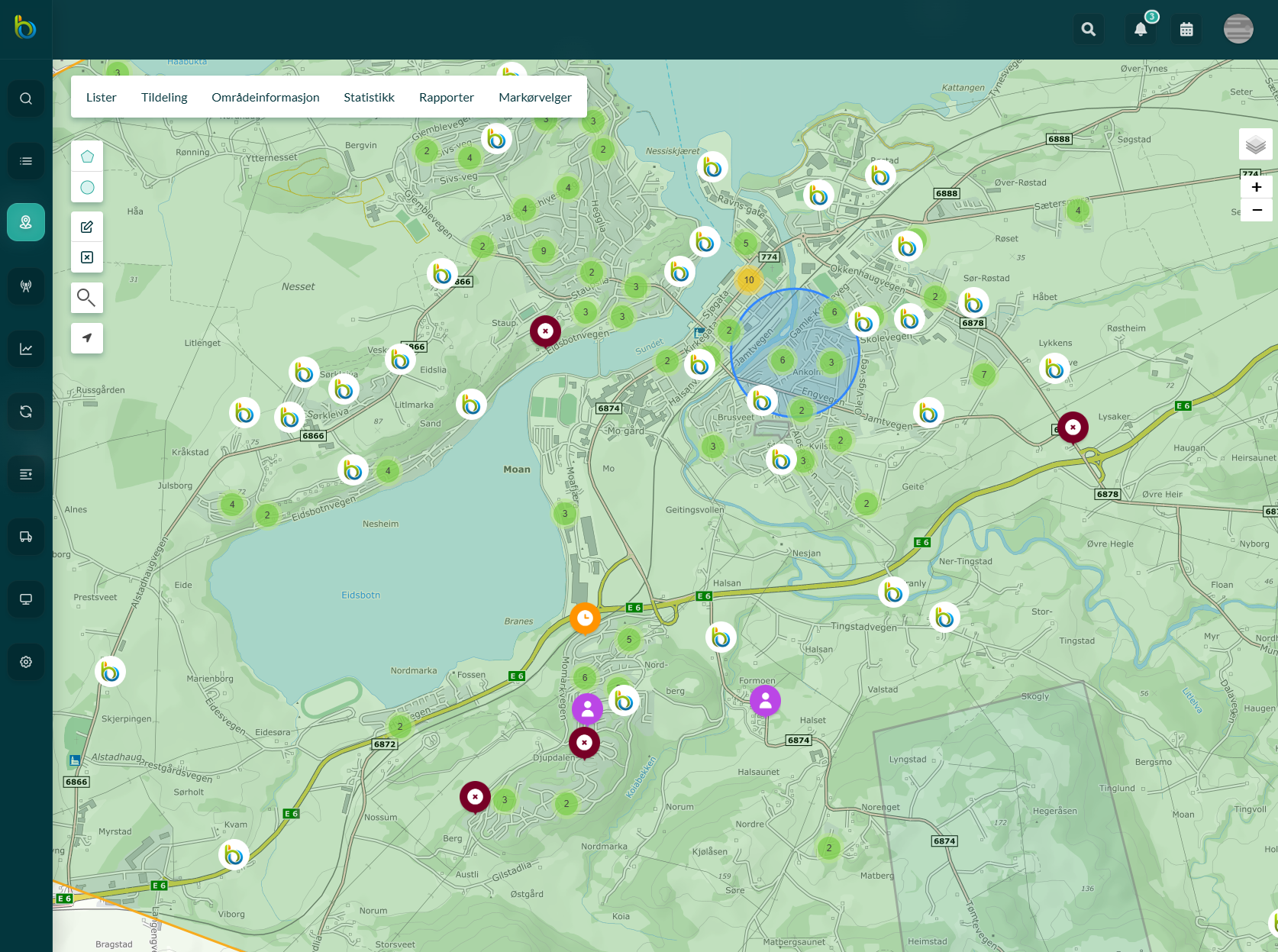Click the logo marker at Nessiskjæret
The height and width of the screenshot is (952, 1278).
coord(712,166)
